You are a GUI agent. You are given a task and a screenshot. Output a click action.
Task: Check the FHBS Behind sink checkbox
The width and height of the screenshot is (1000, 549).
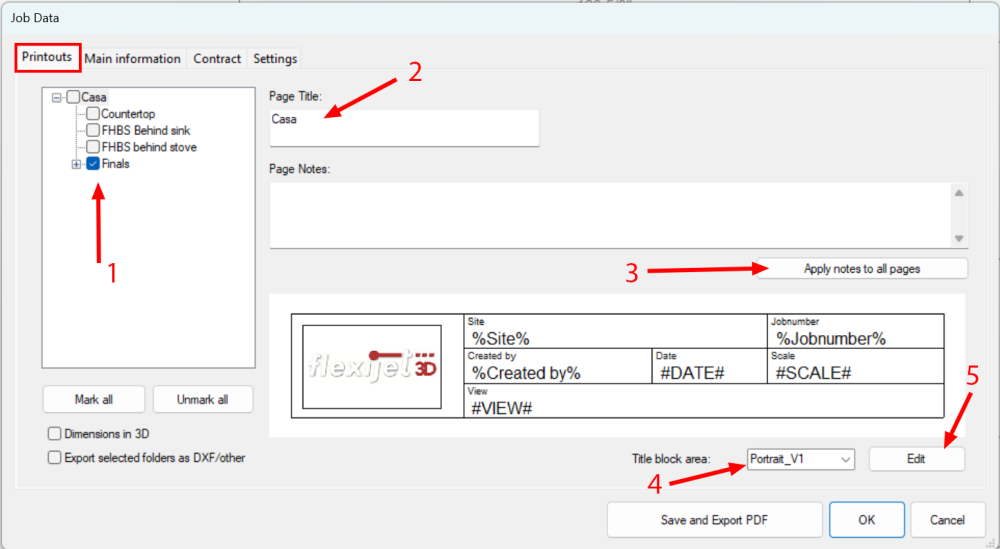click(x=93, y=130)
